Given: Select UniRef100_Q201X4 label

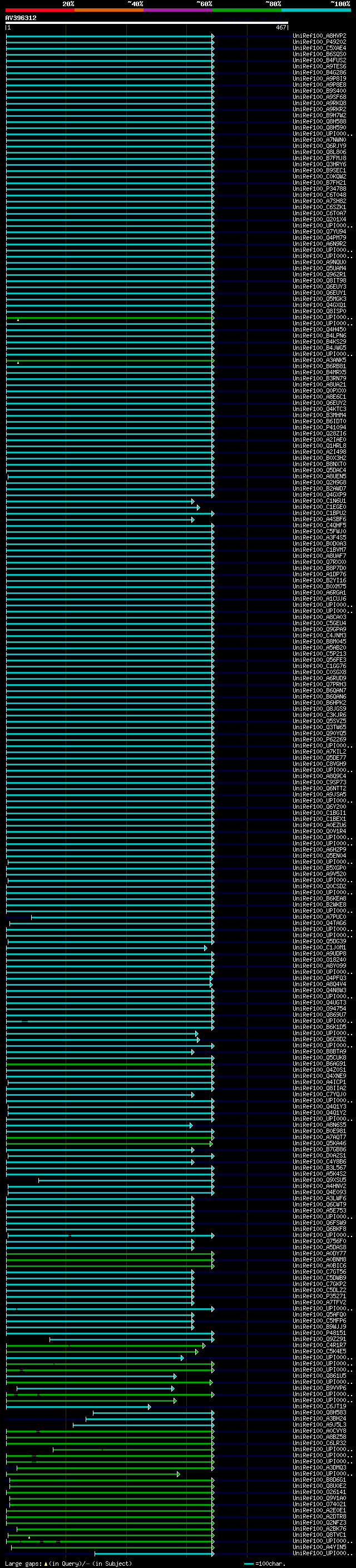Looking at the screenshot, I should point(319,219).
